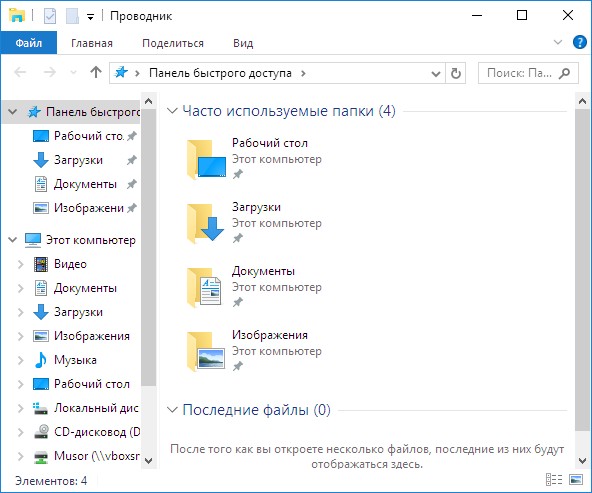Open the Поделиться ribbon tab
The width and height of the screenshot is (592, 493).
pyautogui.click(x=173, y=43)
